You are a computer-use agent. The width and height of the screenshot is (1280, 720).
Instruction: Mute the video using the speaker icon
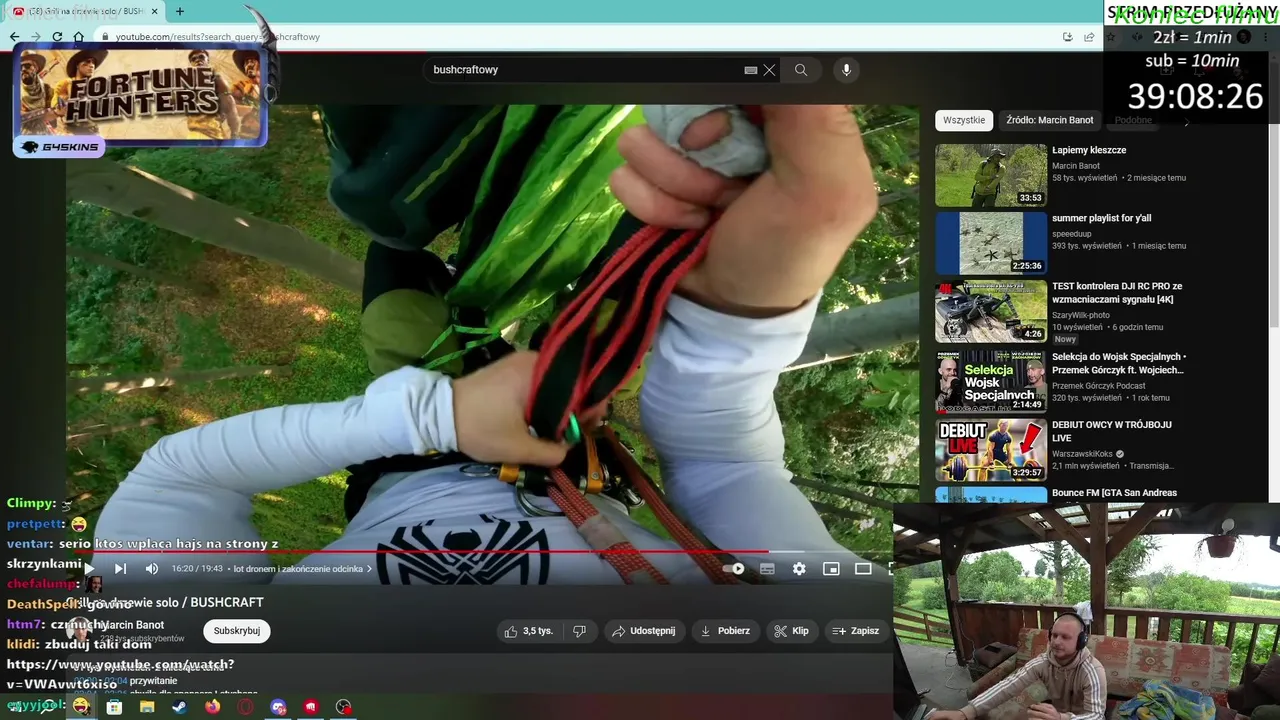(x=152, y=569)
